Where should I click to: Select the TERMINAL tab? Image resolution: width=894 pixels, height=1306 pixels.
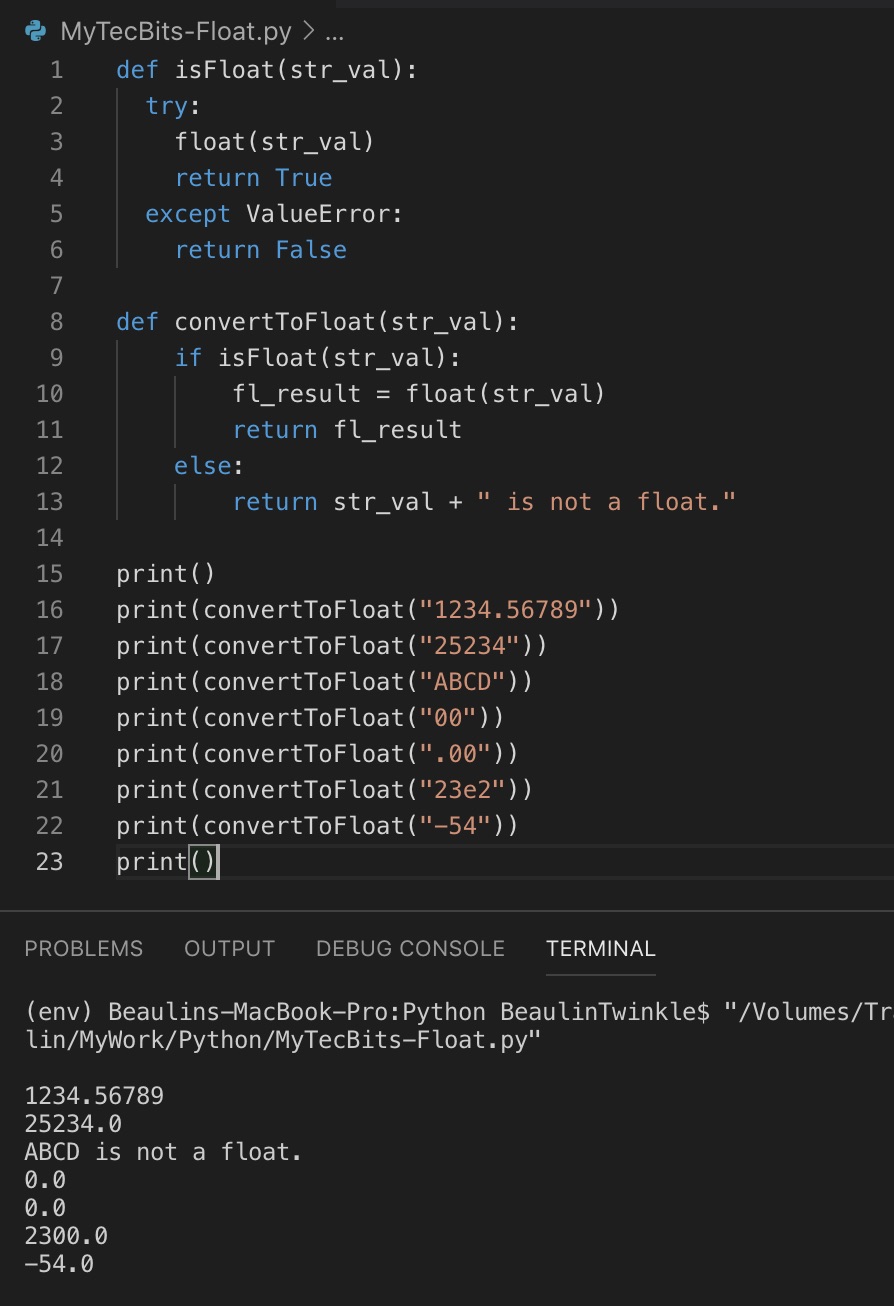(x=600, y=948)
